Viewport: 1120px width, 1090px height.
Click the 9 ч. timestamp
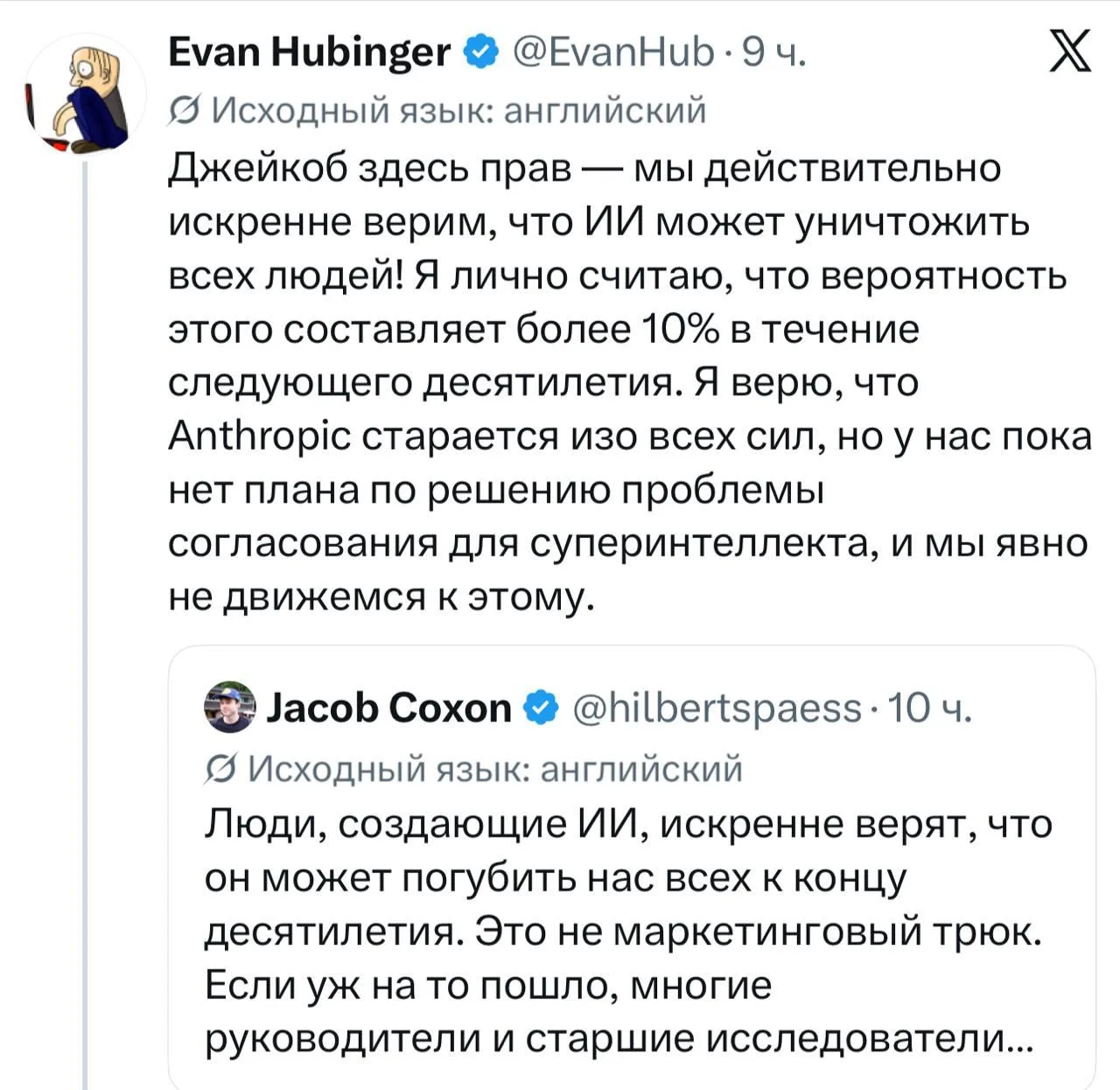click(773, 53)
